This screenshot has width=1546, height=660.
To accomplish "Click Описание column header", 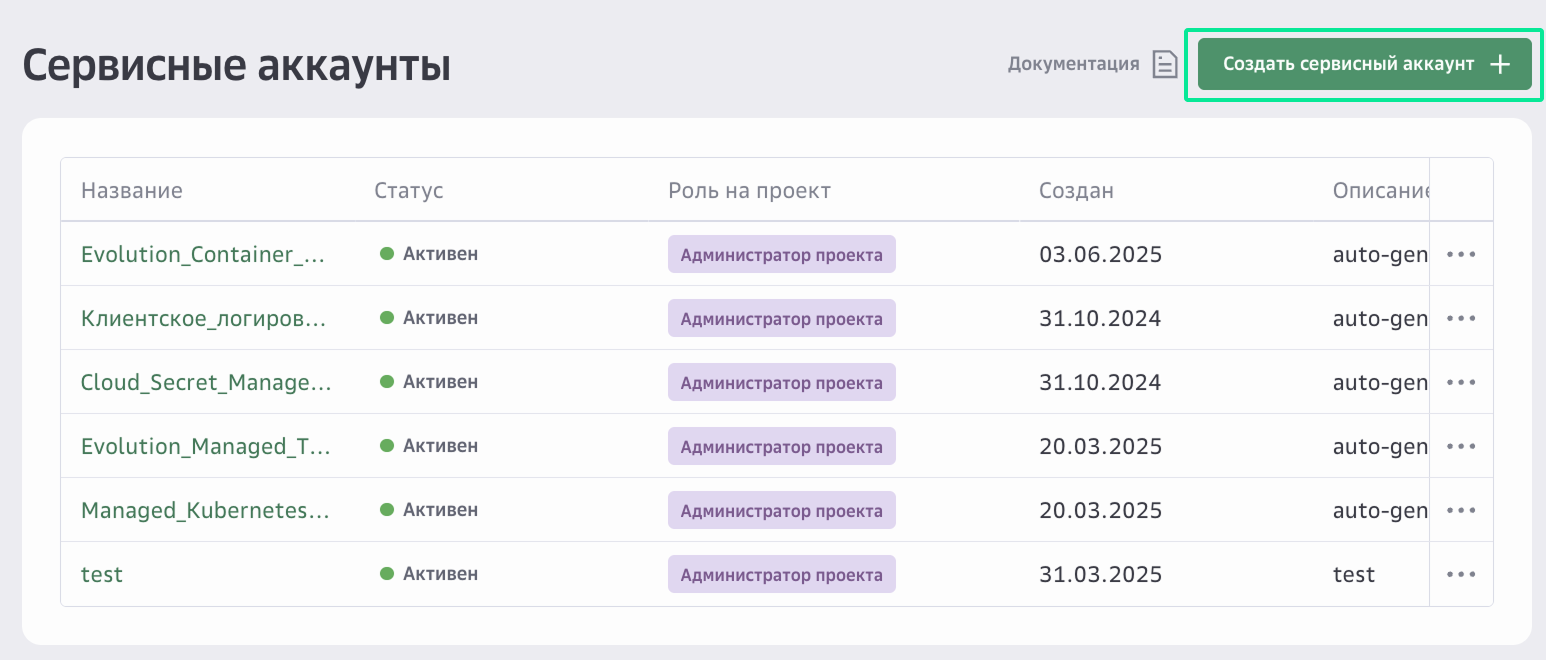I will [x=1379, y=190].
